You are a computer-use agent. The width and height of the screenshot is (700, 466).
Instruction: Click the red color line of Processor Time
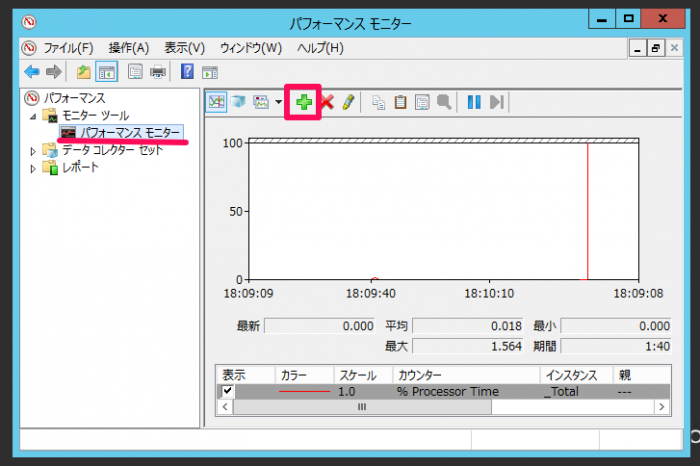[x=304, y=391]
